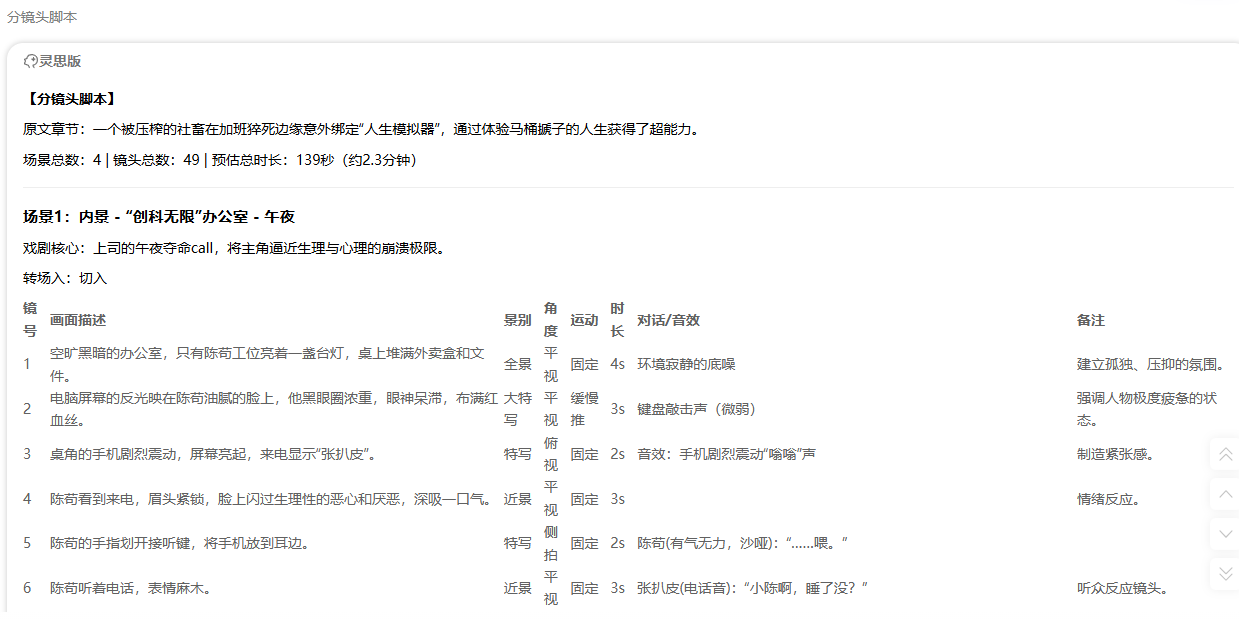Click the 环境寂静的底噪 sound cell

click(x=686, y=364)
